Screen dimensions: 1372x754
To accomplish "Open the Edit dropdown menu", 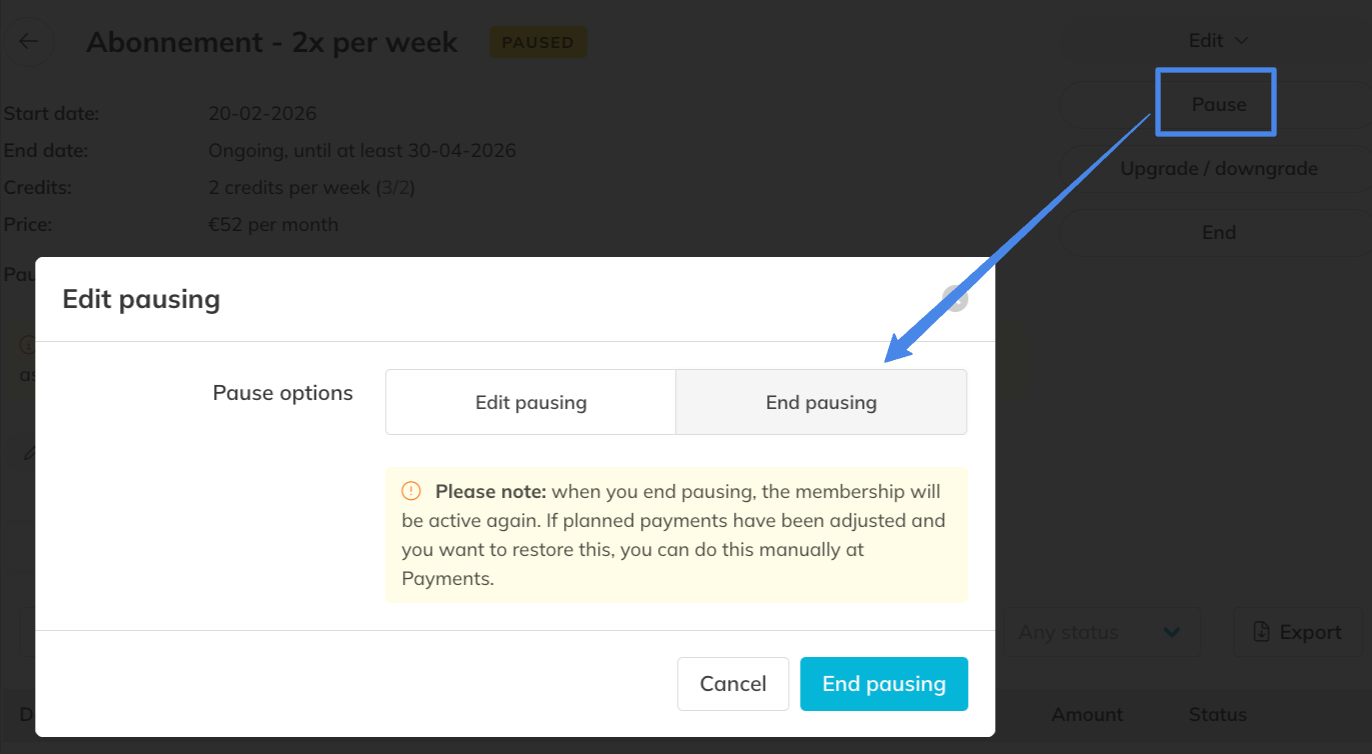I will [1218, 41].
